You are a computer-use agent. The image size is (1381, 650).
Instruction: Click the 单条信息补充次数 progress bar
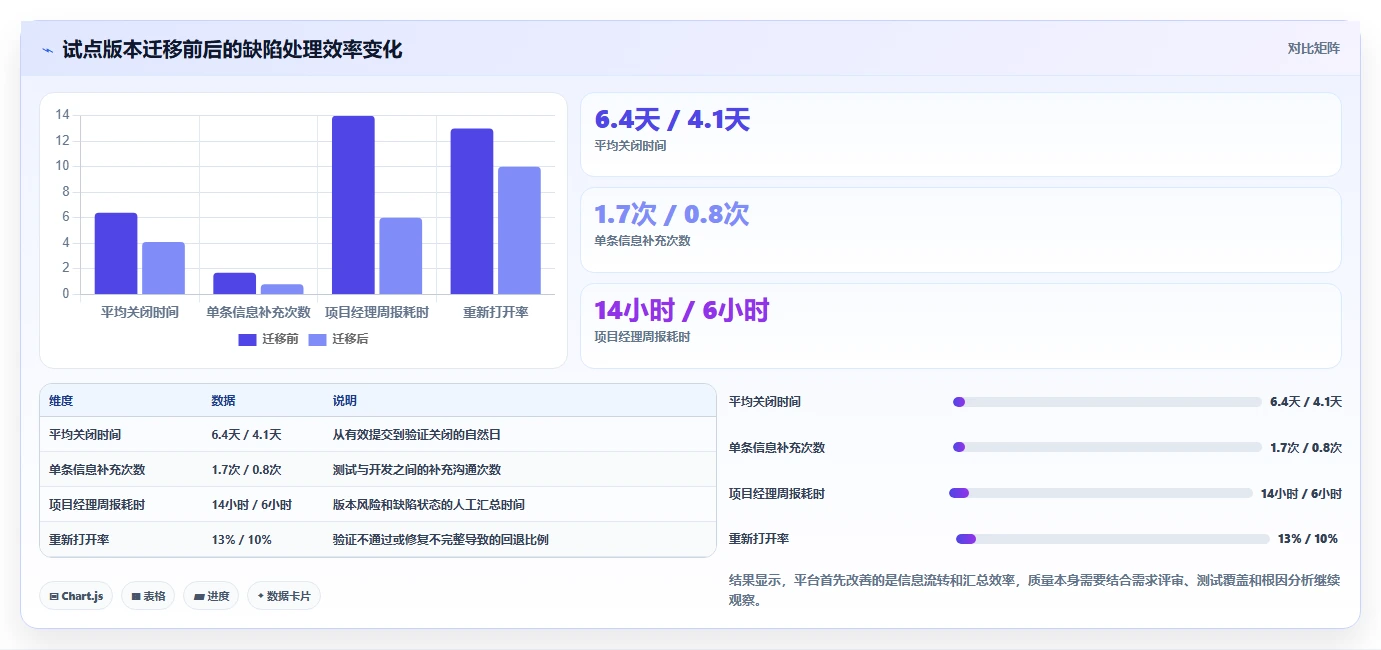(1107, 447)
